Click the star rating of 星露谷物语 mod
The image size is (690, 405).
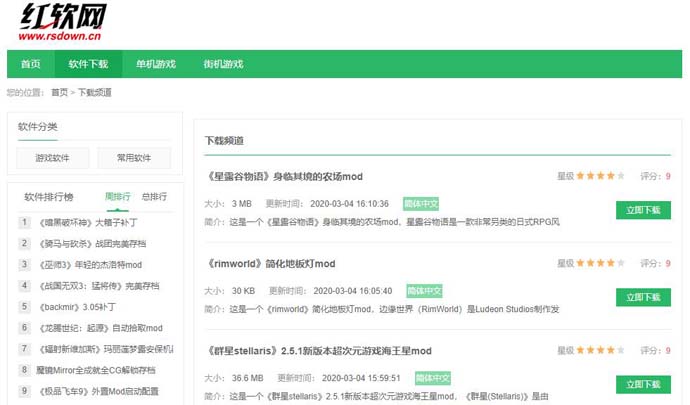tap(600, 176)
